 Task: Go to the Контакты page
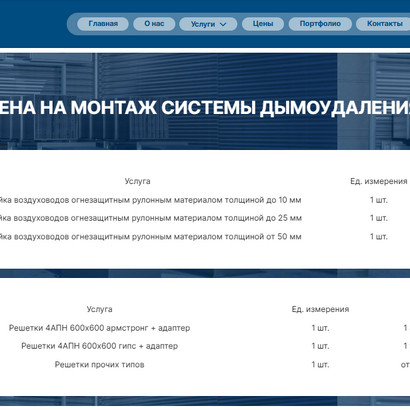tap(385, 24)
